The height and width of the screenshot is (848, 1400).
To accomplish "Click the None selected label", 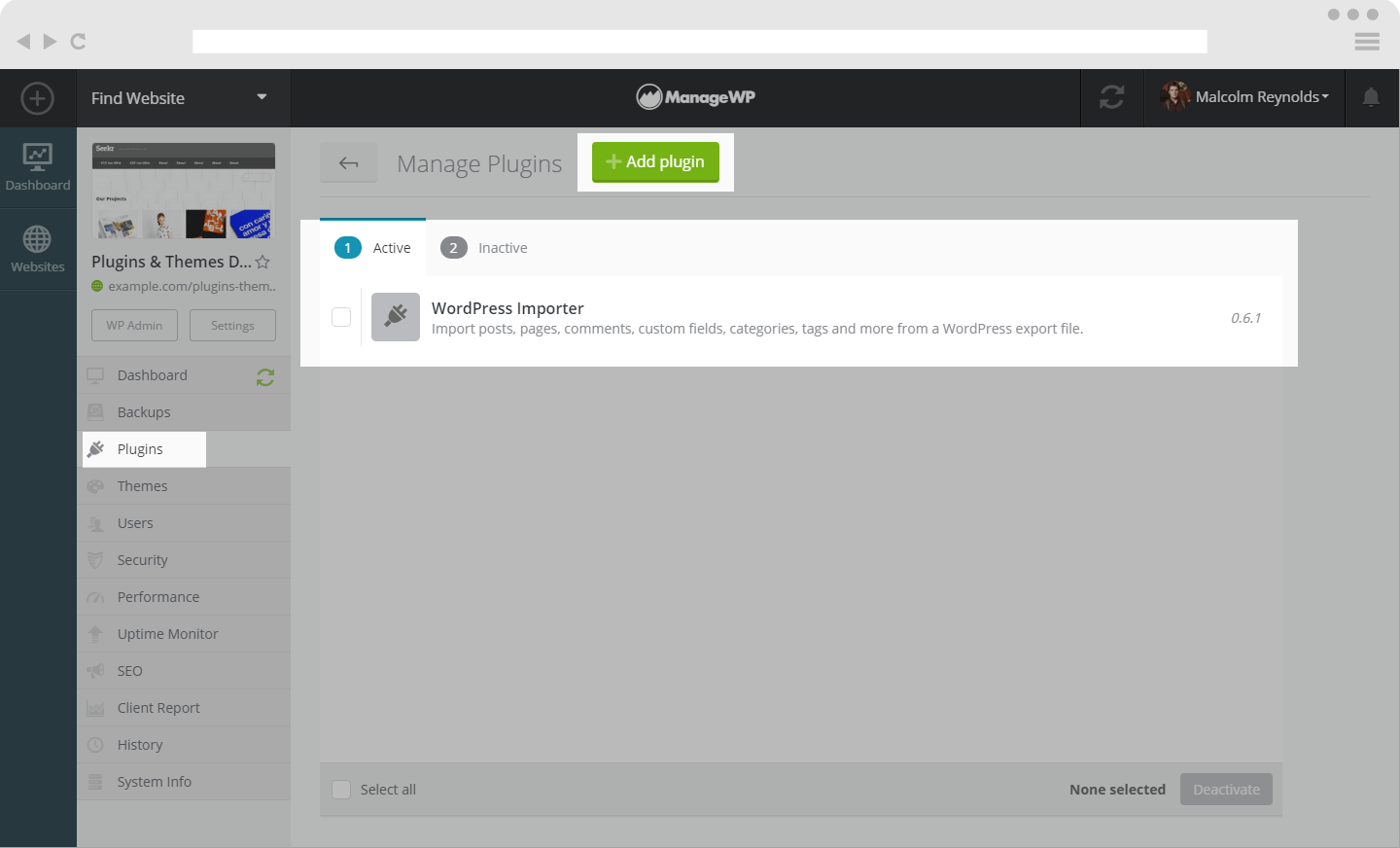I will click(x=1117, y=790).
